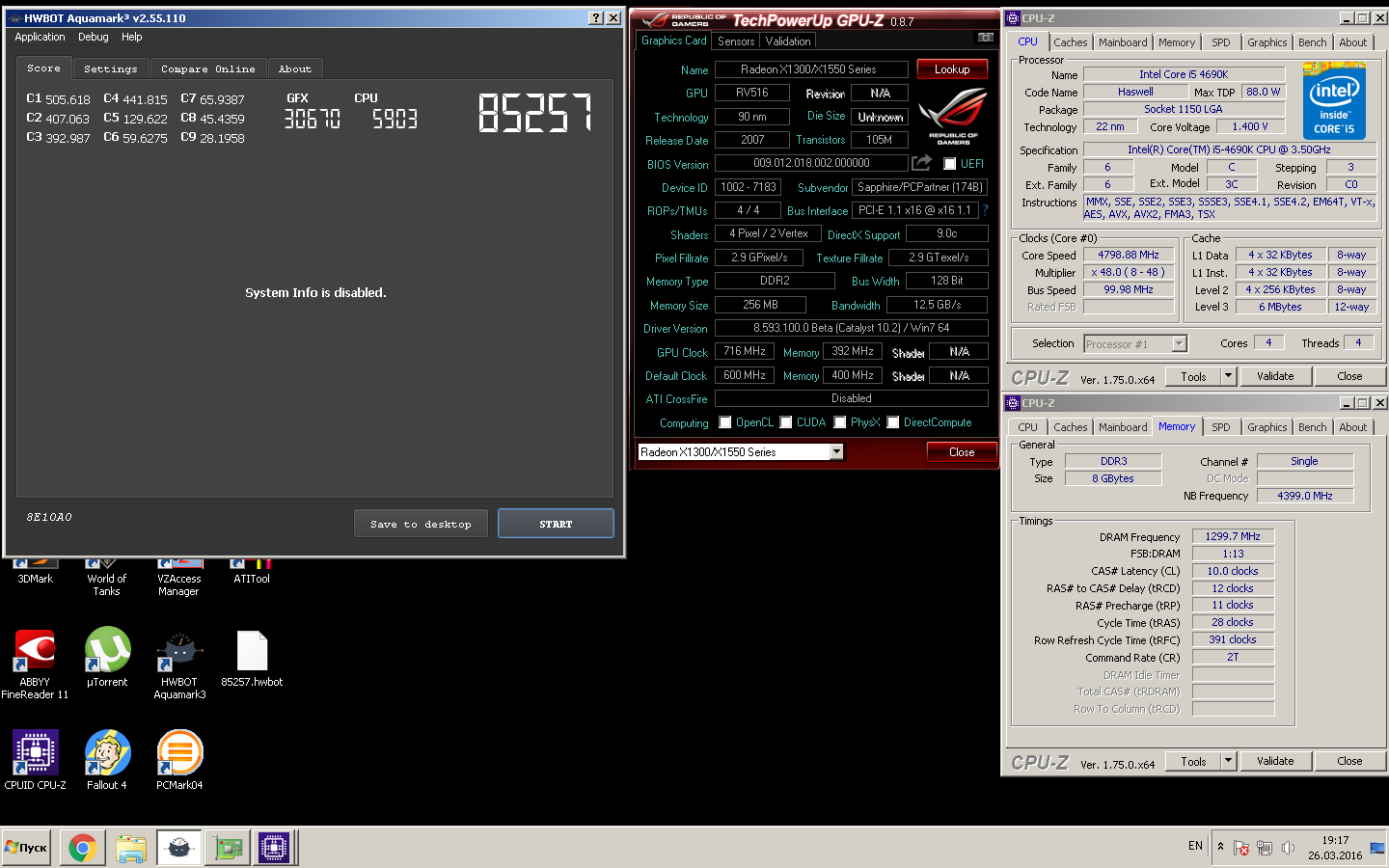Switch to Aquamark3 via taskbar button
The height and width of the screenshot is (868, 1389).
[179, 848]
